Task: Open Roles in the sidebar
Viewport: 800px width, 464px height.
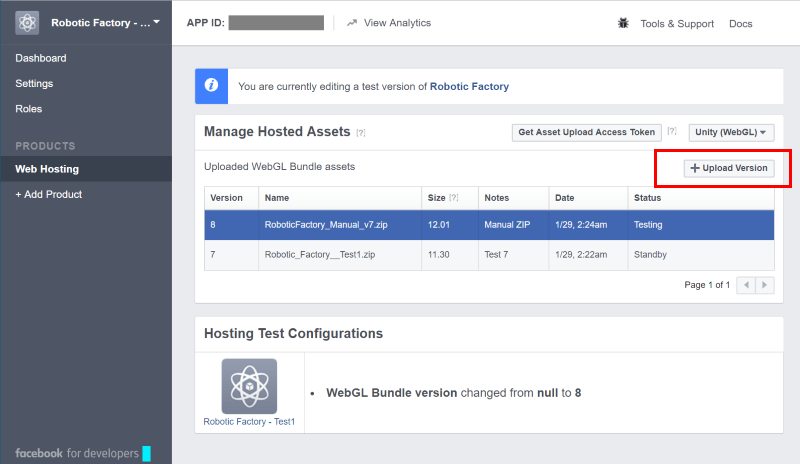Action: 29,108
